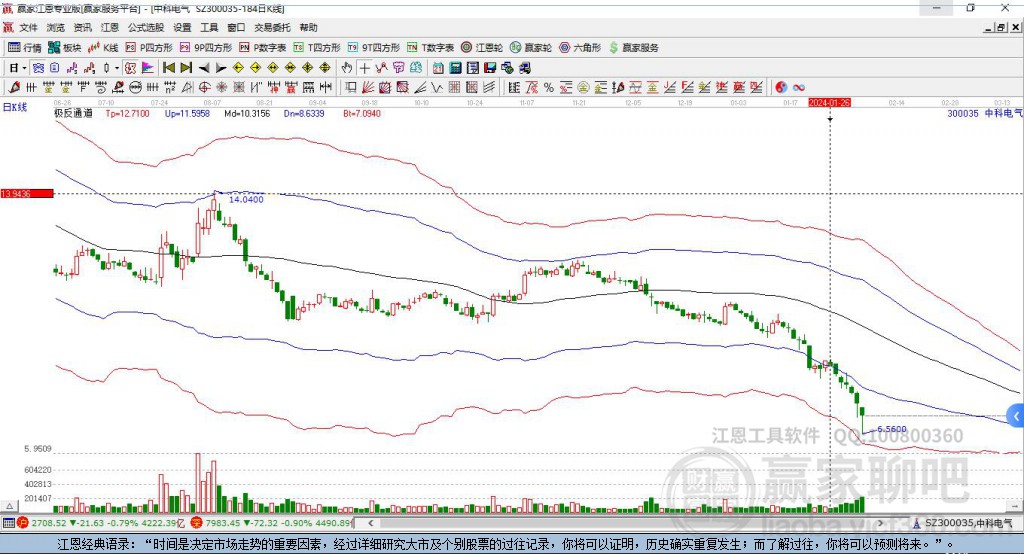Screen dimensions: 1024x554
Task: Launch the 江恩轮 Gann wheel
Action: 482,48
